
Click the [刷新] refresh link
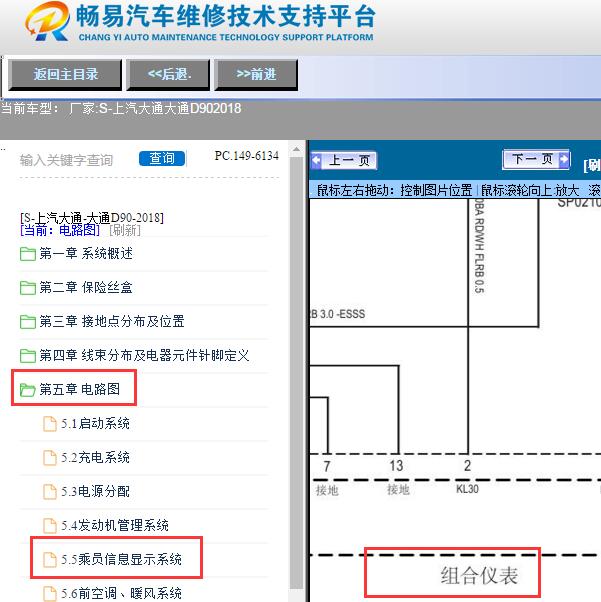coord(125,230)
